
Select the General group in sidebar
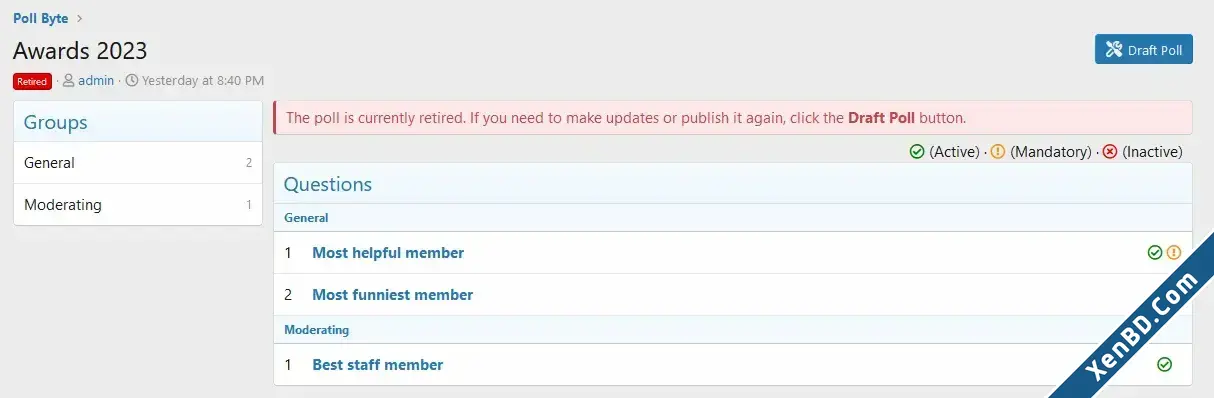coord(138,163)
